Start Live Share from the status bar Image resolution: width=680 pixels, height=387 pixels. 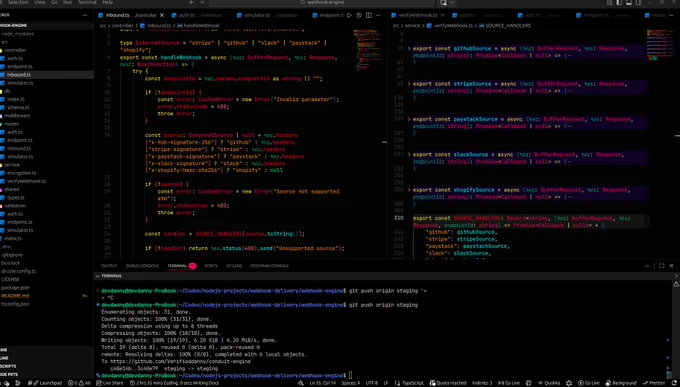(110, 383)
